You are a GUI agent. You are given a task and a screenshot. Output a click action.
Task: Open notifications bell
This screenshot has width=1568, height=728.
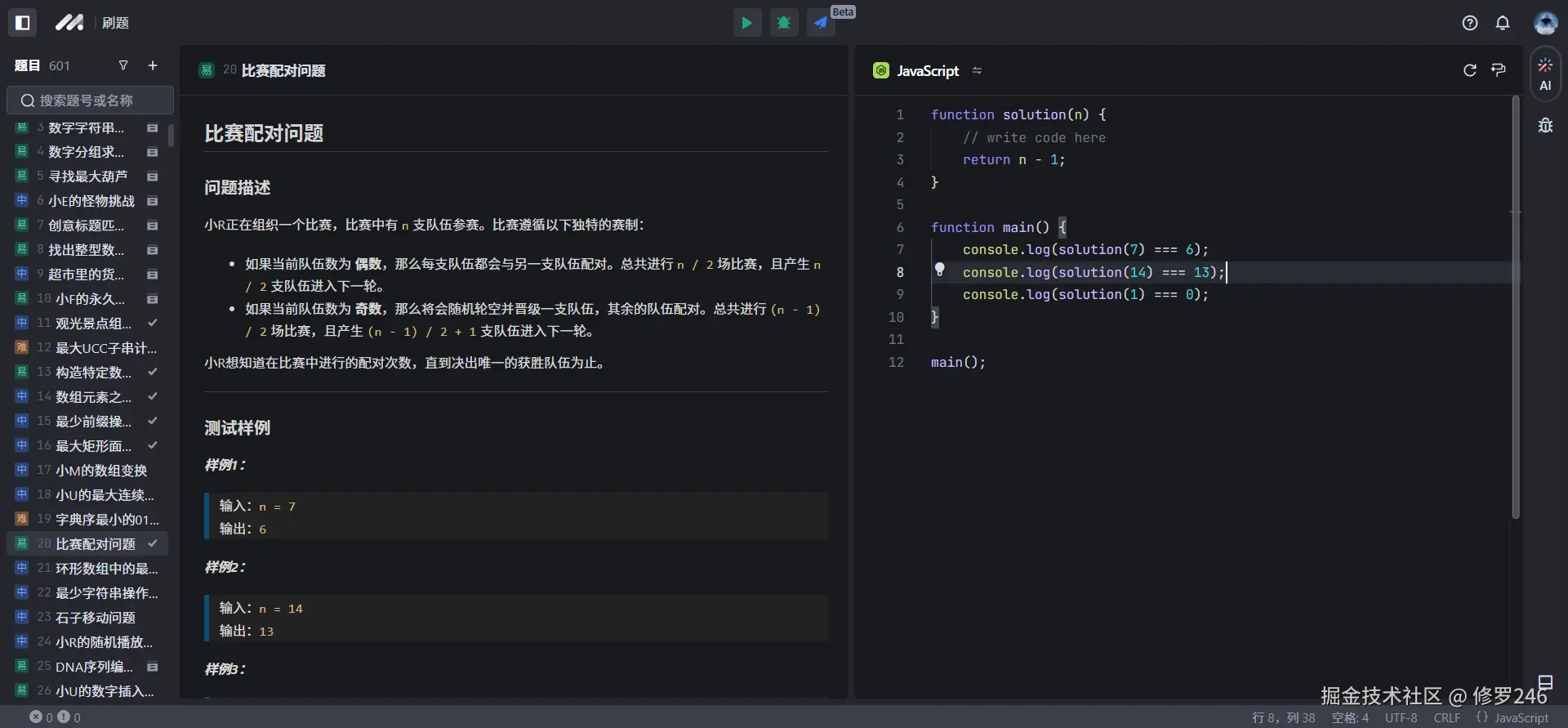(1503, 23)
